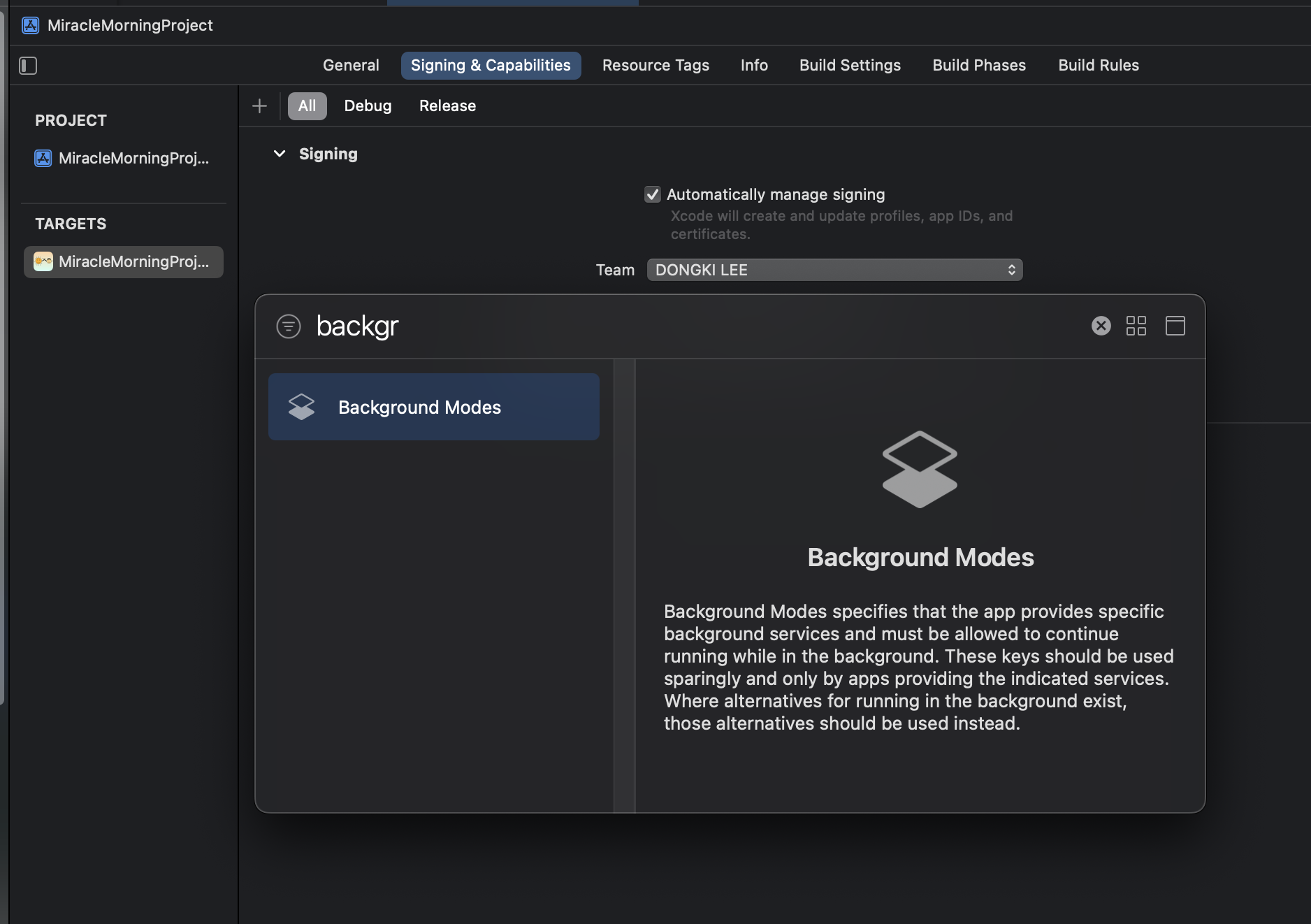Click the MiracleMorningProject Xcode icon in header
Viewport: 1311px width, 924px height.
pyautogui.click(x=31, y=25)
